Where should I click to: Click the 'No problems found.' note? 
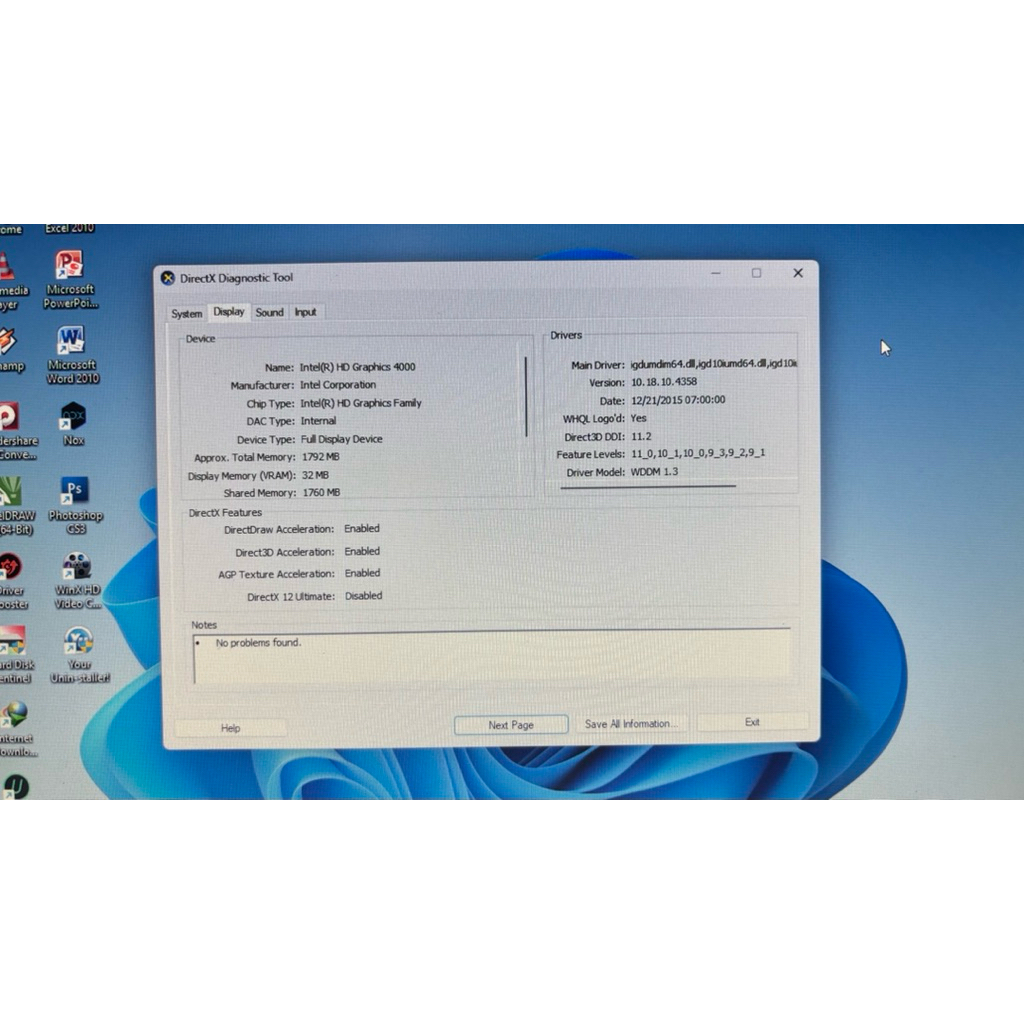point(258,643)
